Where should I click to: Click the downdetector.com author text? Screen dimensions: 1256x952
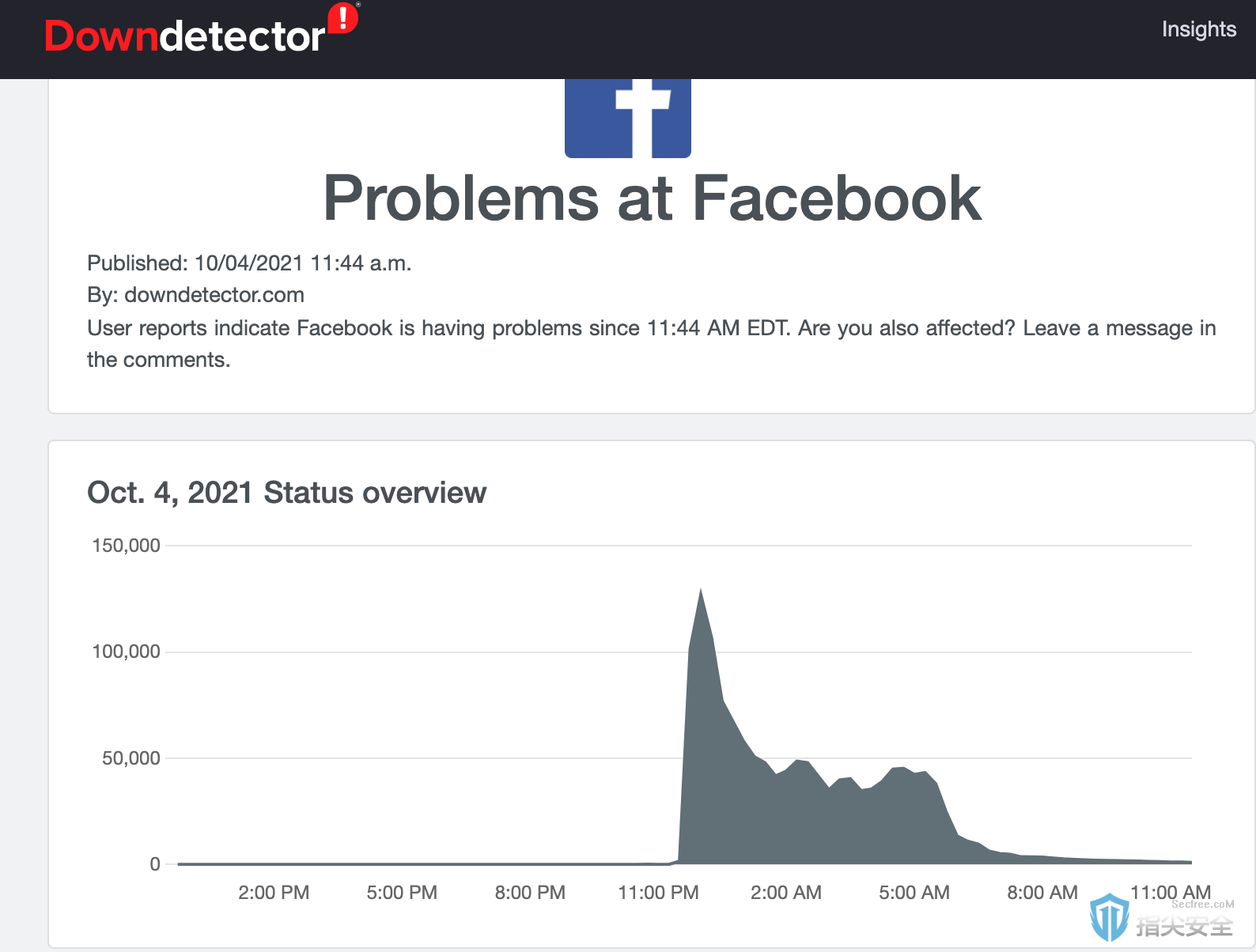click(x=214, y=295)
